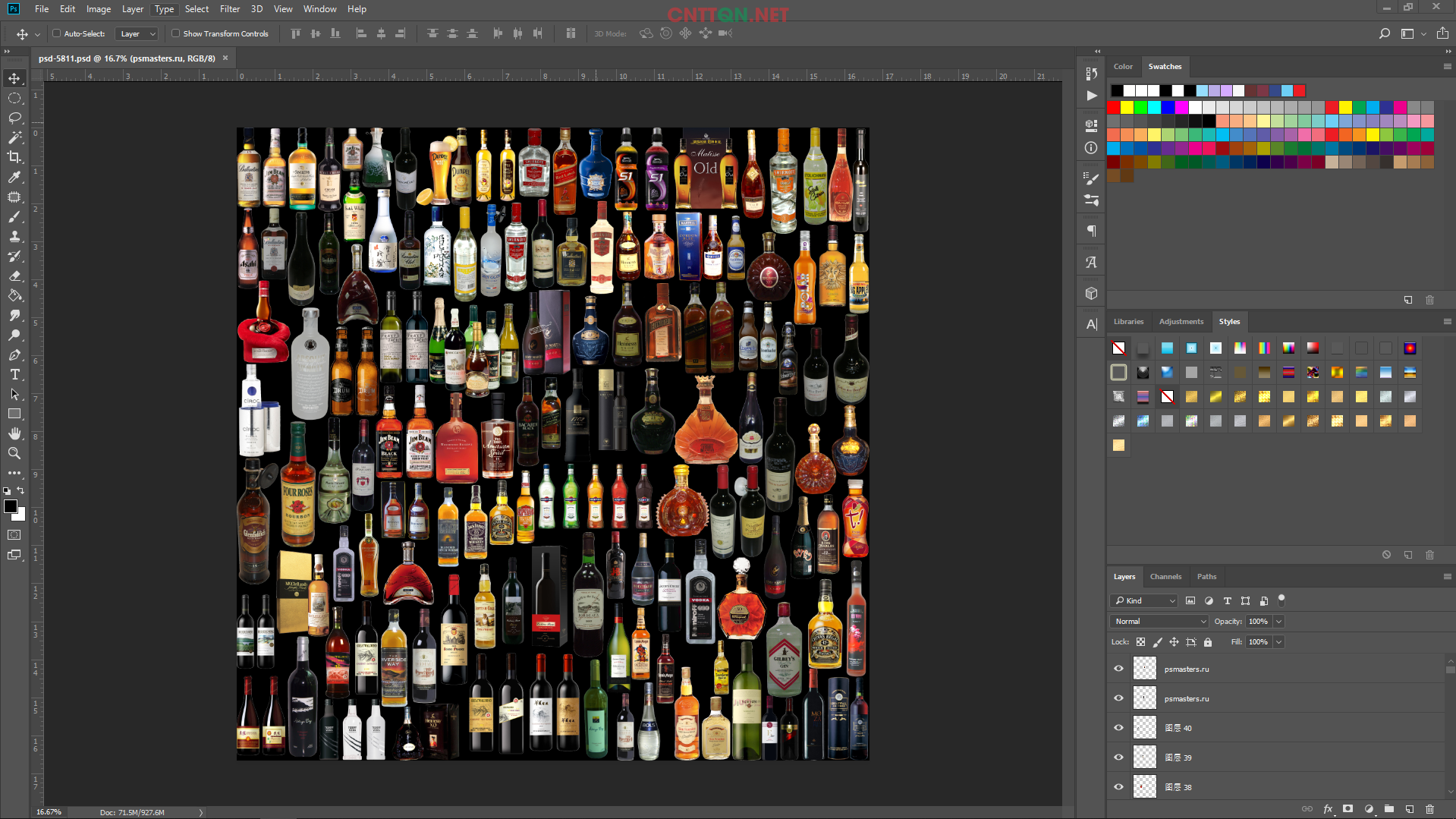Create new swatch button in Swatches panel
The image size is (1456, 819).
1408,300
